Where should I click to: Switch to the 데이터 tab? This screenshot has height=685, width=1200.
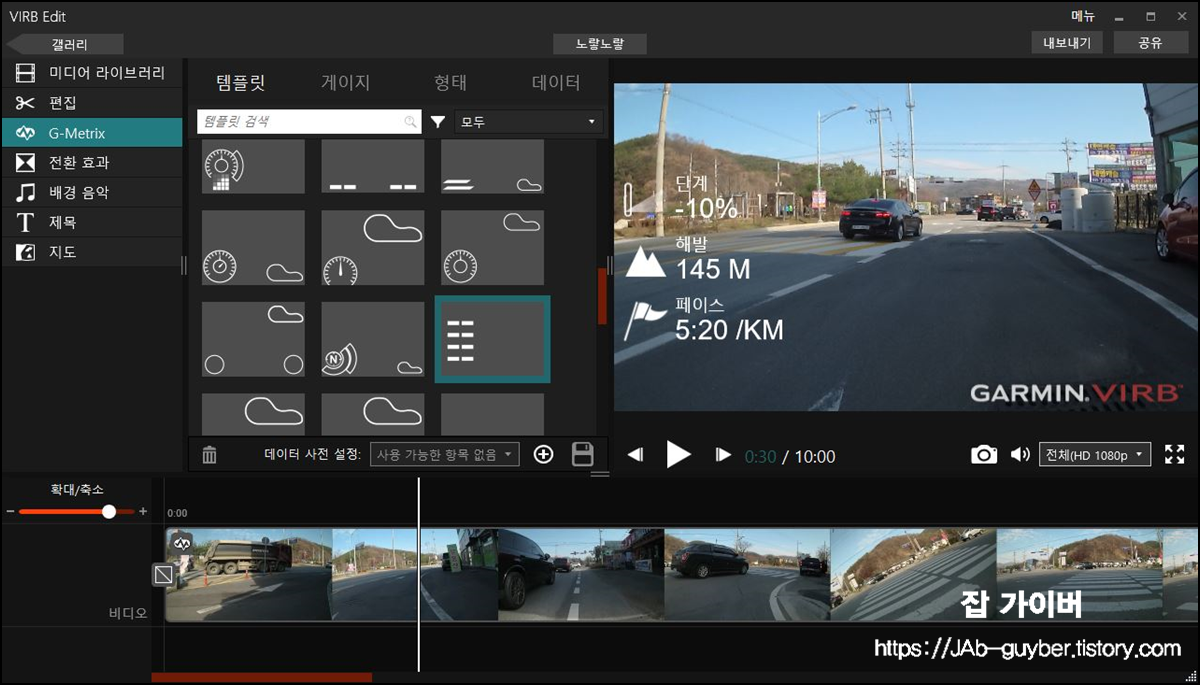pyautogui.click(x=556, y=83)
